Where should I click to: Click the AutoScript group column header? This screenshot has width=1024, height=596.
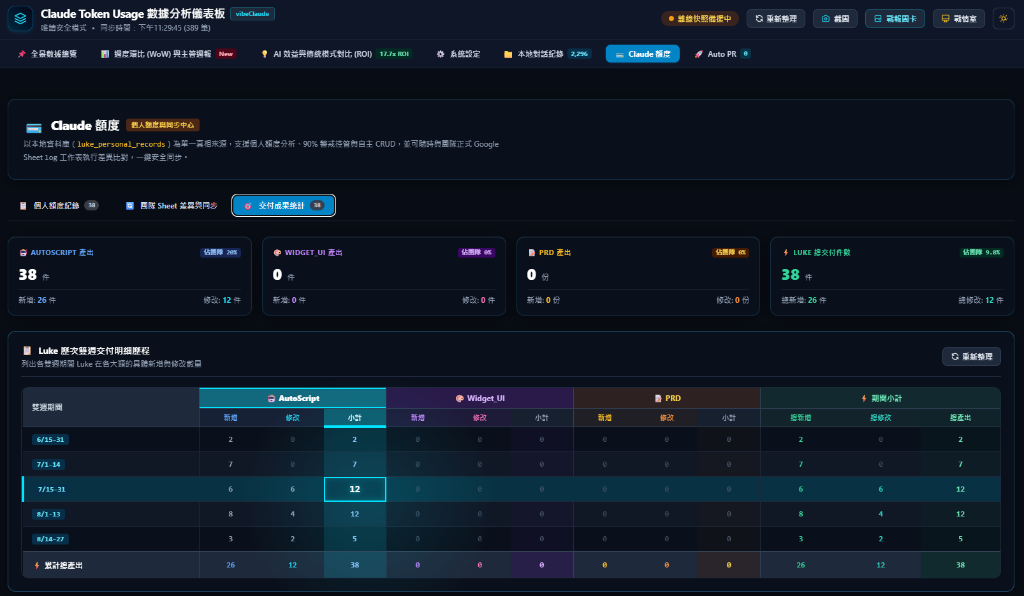[x=293, y=398]
